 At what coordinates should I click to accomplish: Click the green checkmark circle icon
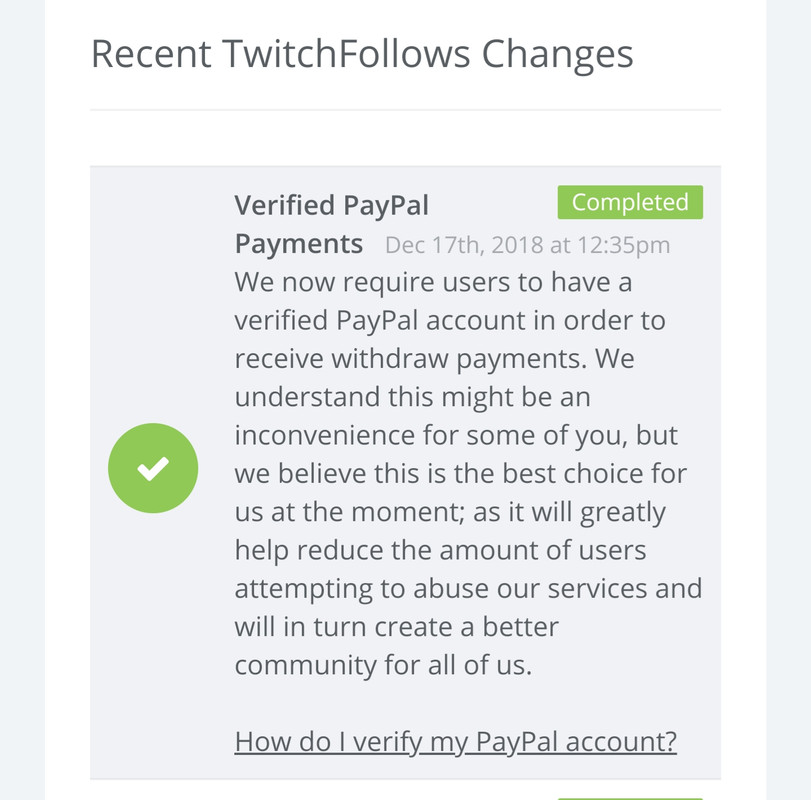coord(153,468)
